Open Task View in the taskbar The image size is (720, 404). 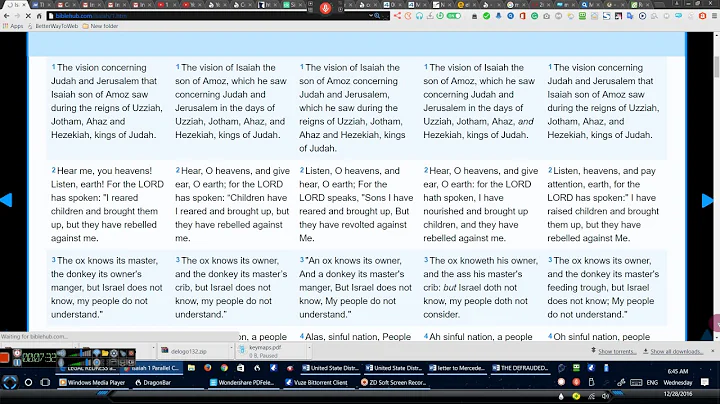pyautogui.click(x=45, y=382)
